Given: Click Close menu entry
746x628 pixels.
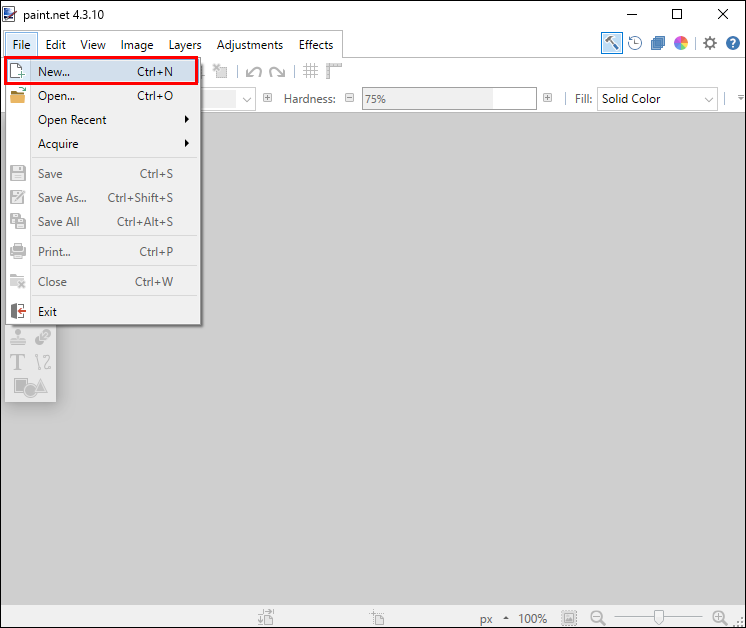Looking at the screenshot, I should tap(101, 282).
